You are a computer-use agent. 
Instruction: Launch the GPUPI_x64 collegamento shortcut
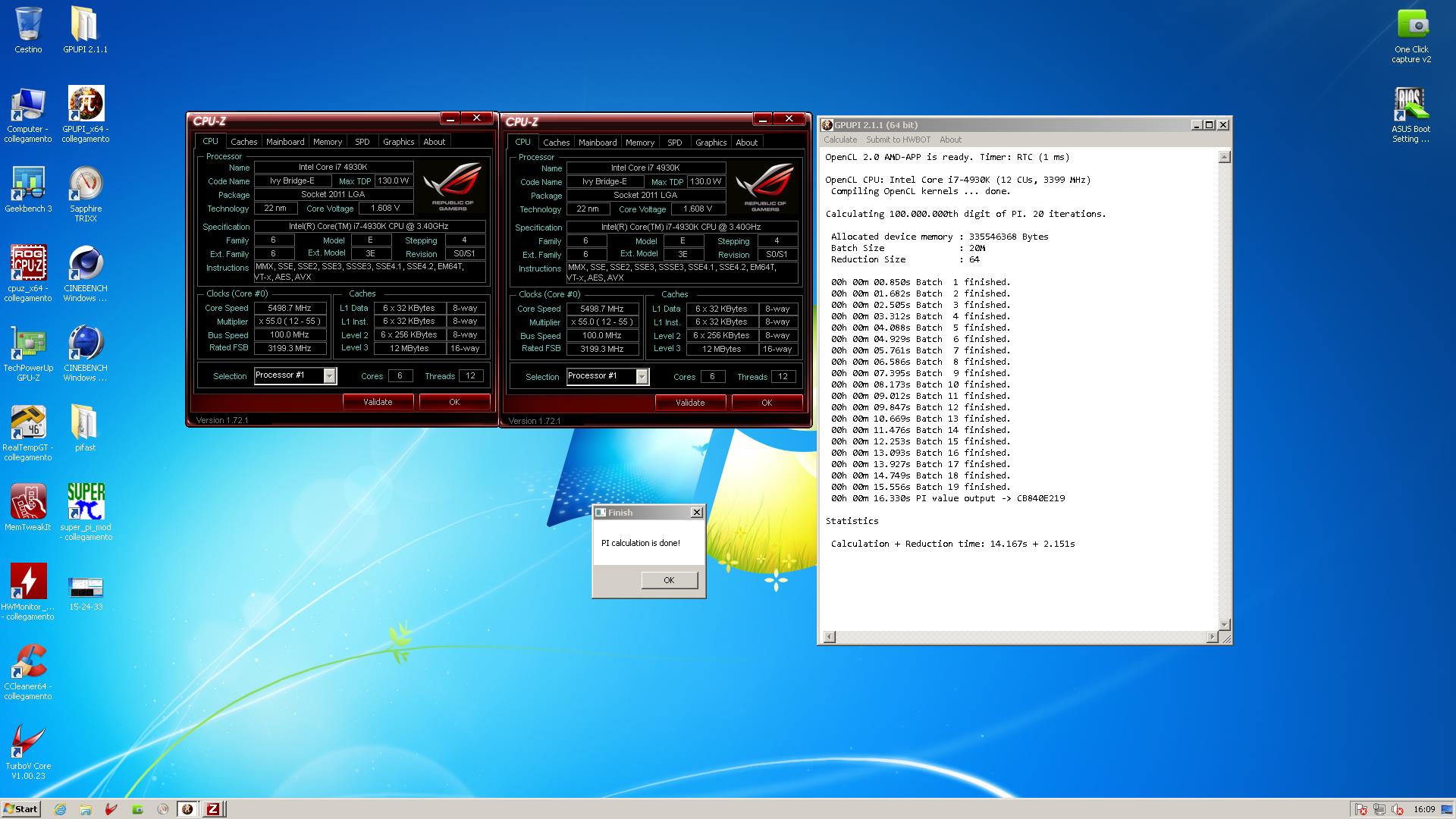[x=86, y=114]
